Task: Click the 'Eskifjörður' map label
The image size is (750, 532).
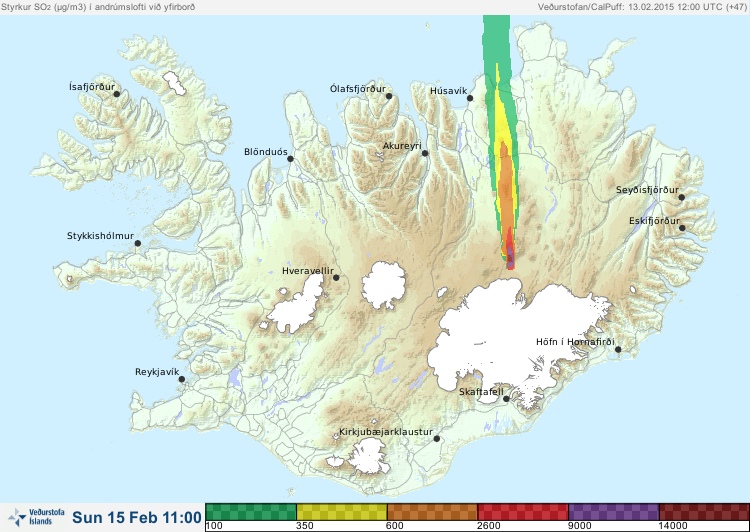Action: click(654, 221)
